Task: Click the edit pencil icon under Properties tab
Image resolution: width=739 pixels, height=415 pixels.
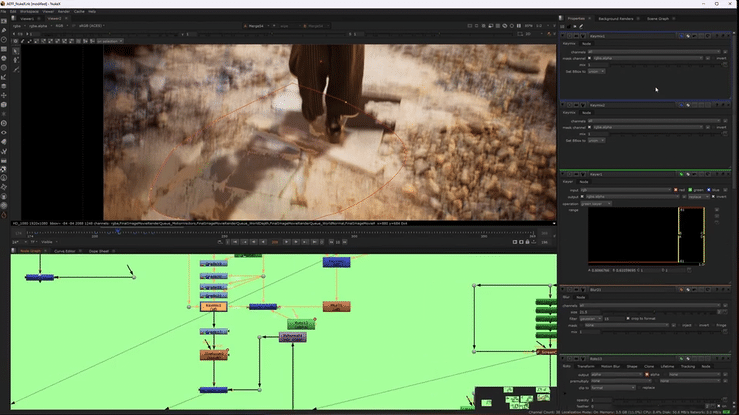Action: [581, 26]
